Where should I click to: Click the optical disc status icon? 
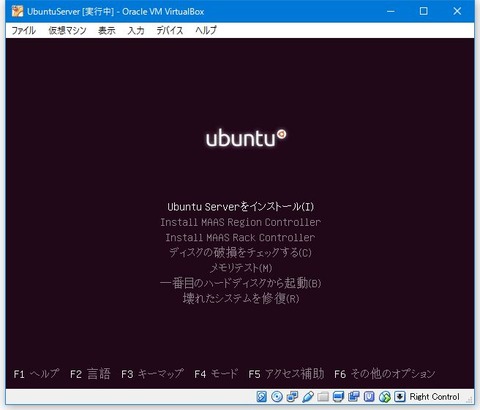(277, 397)
